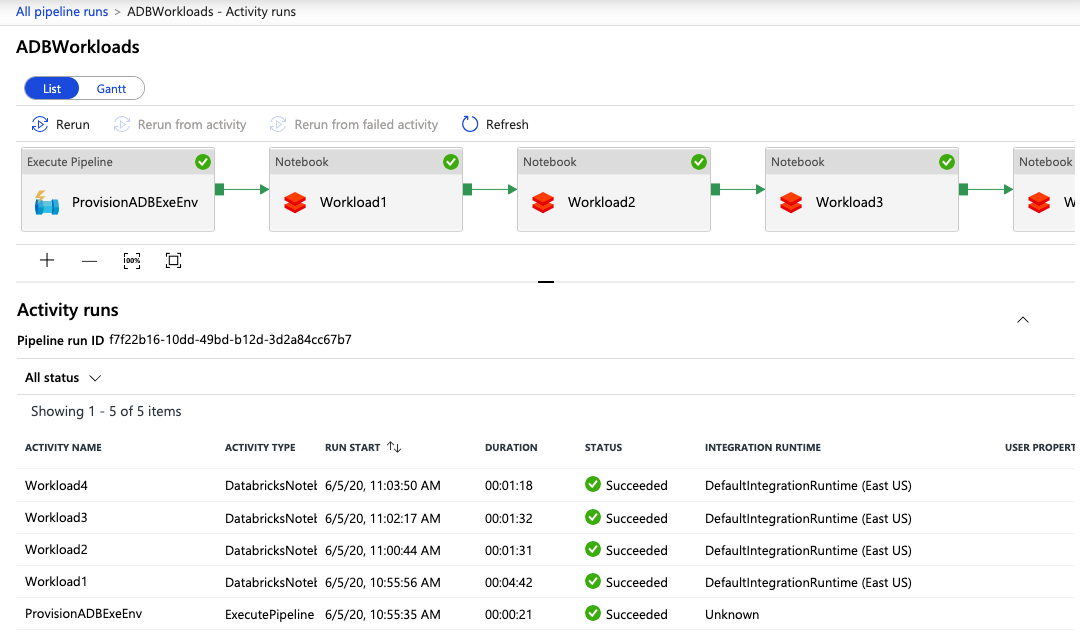Zoom in using the plus icon

(x=46, y=260)
